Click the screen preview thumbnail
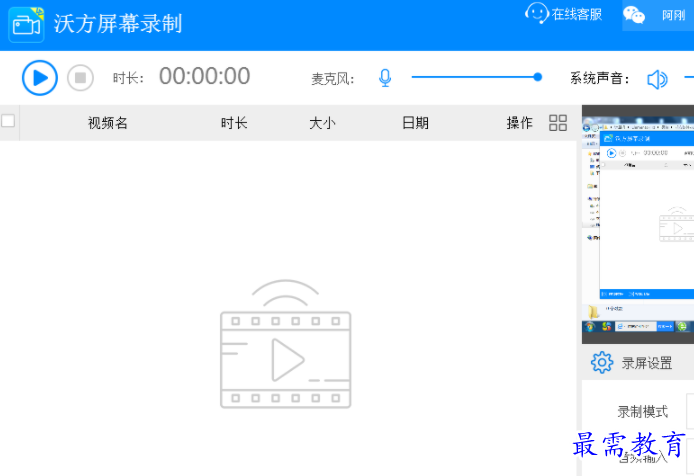 tap(638, 224)
